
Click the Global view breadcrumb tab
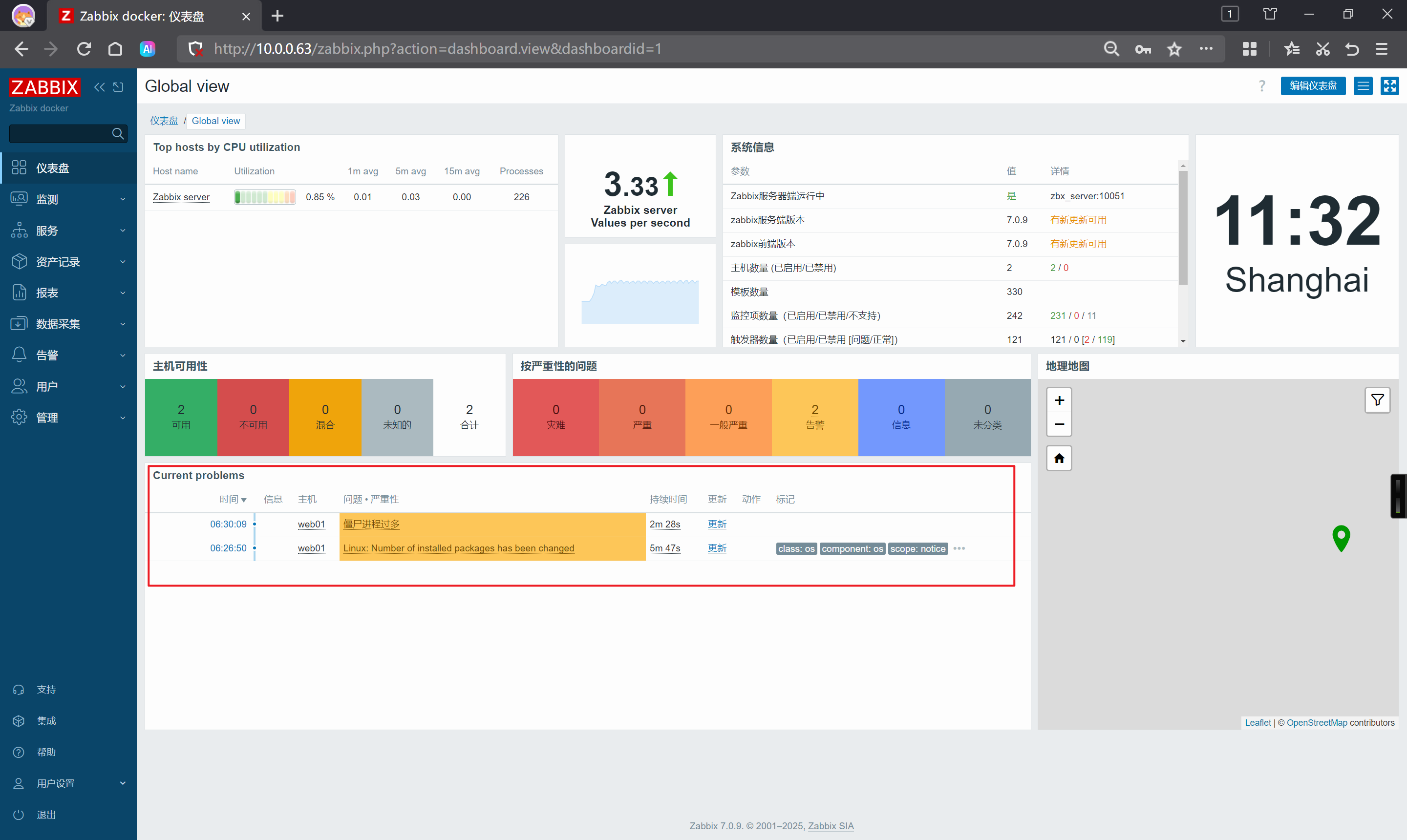pyautogui.click(x=216, y=121)
